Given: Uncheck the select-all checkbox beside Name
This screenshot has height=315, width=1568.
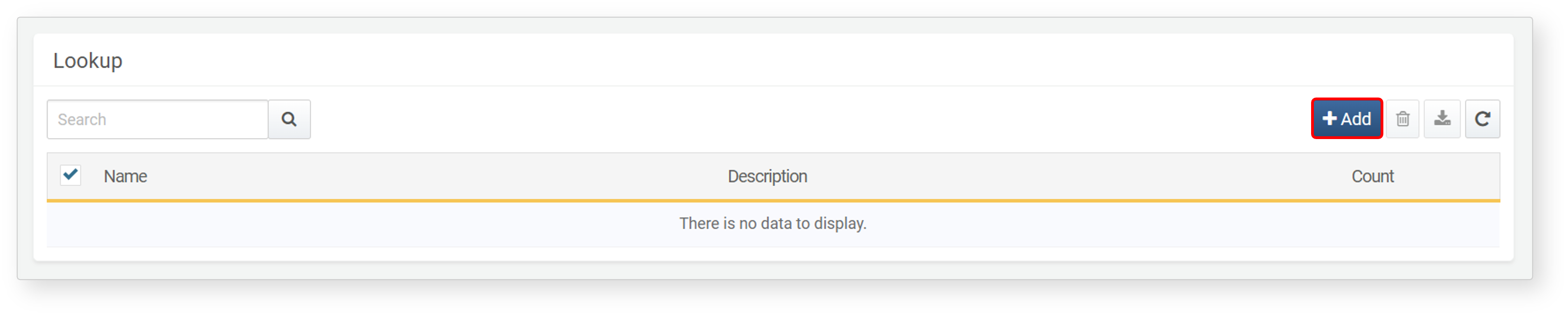Looking at the screenshot, I should 70,175.
